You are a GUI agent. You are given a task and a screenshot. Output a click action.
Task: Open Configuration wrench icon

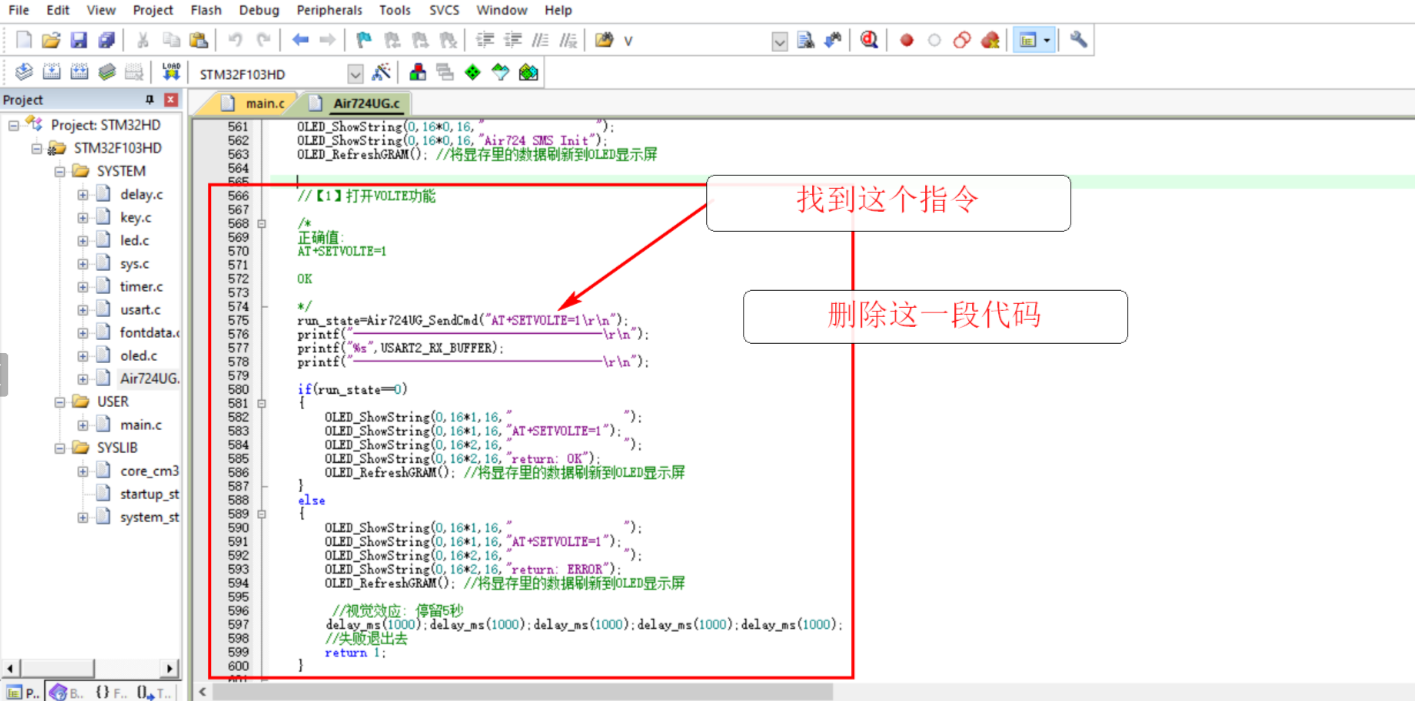click(x=1078, y=40)
